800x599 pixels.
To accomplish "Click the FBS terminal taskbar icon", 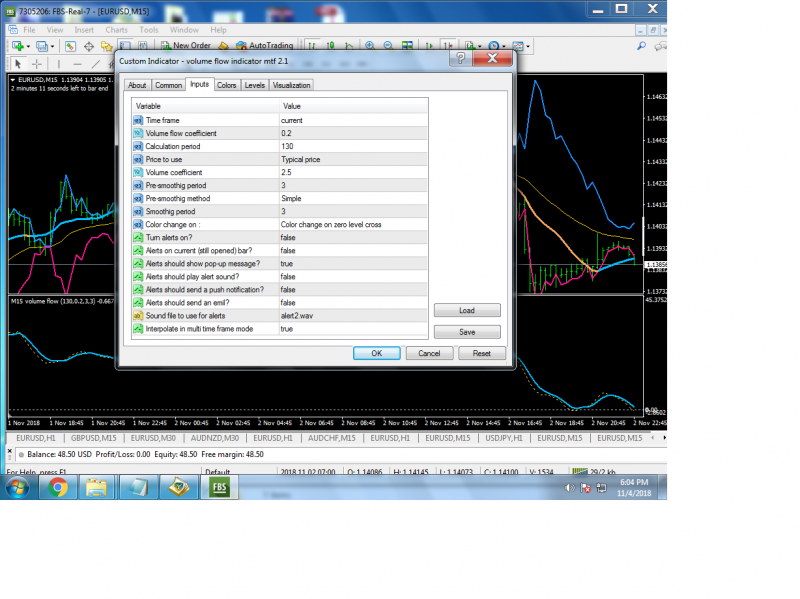I will (x=217, y=487).
